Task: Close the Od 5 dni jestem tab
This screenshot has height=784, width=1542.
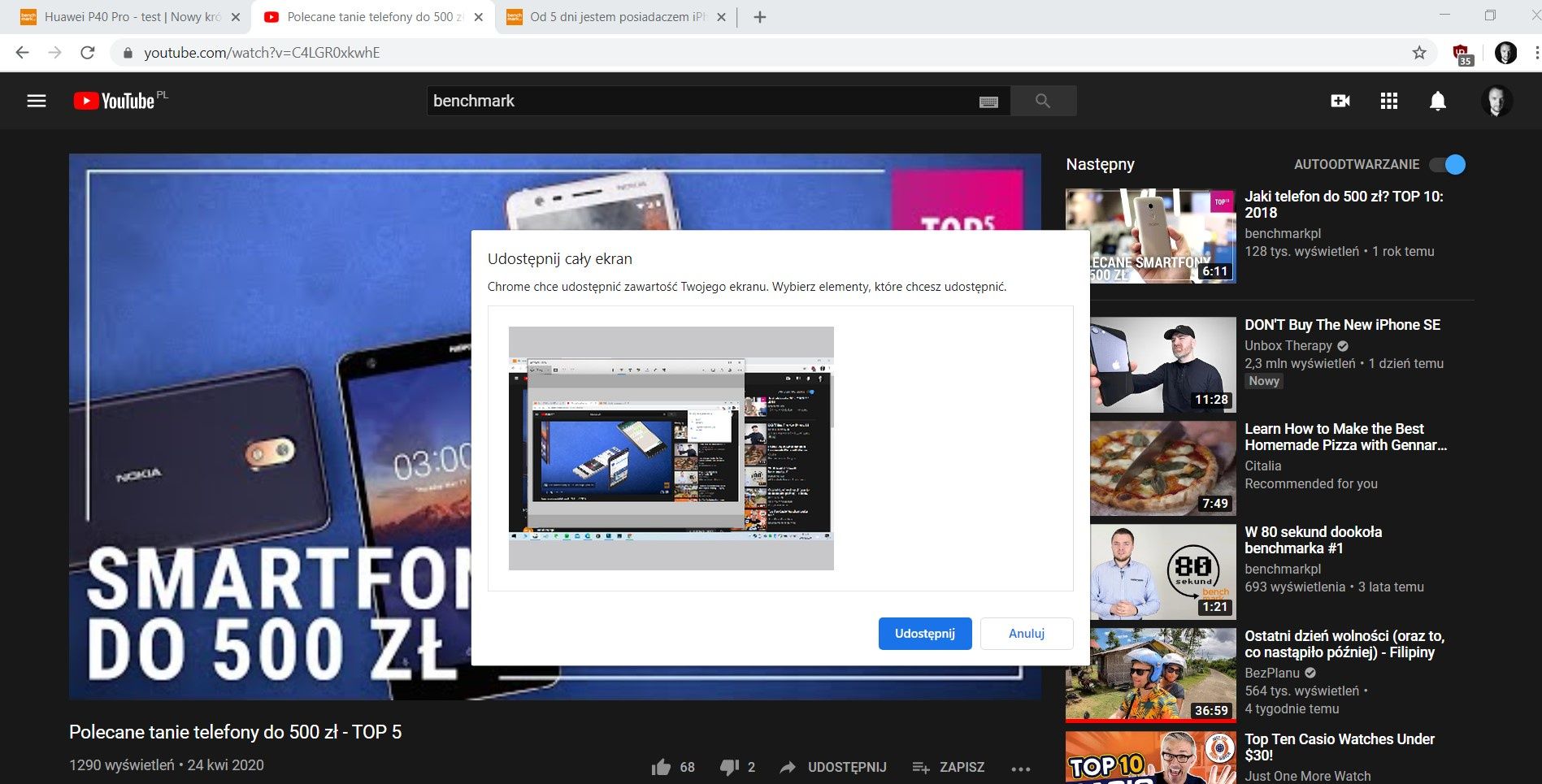Action: point(721,17)
